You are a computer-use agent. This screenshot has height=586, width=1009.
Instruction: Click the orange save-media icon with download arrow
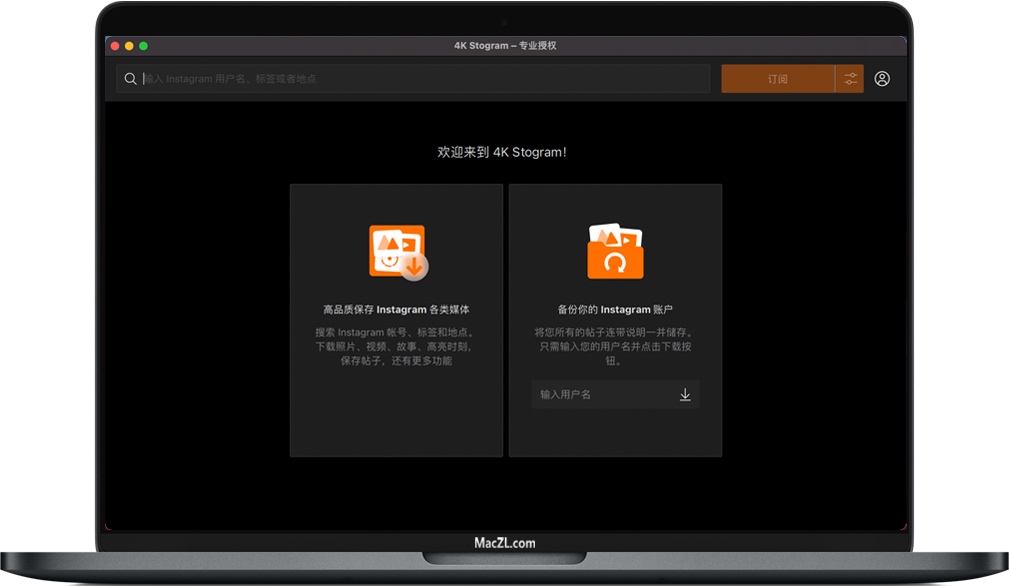(397, 251)
